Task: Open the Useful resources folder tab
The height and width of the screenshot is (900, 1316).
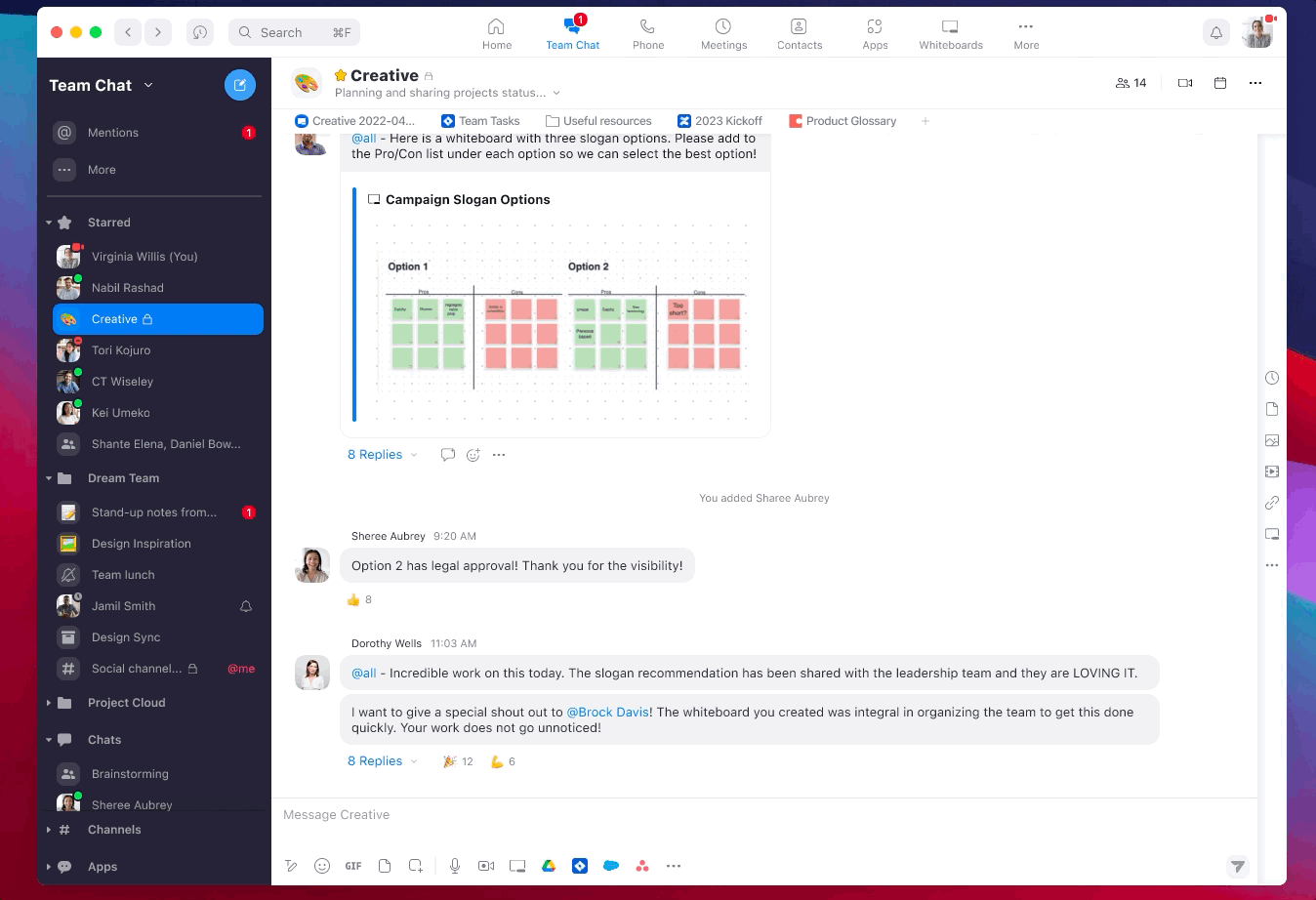Action: 598,121
